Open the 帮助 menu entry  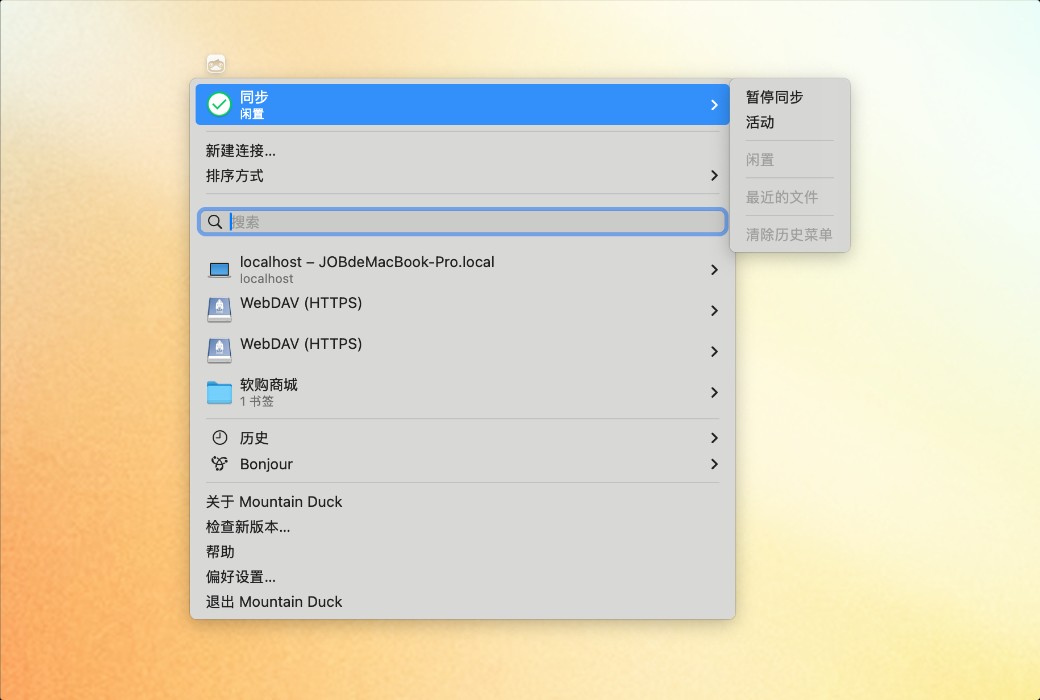click(220, 552)
